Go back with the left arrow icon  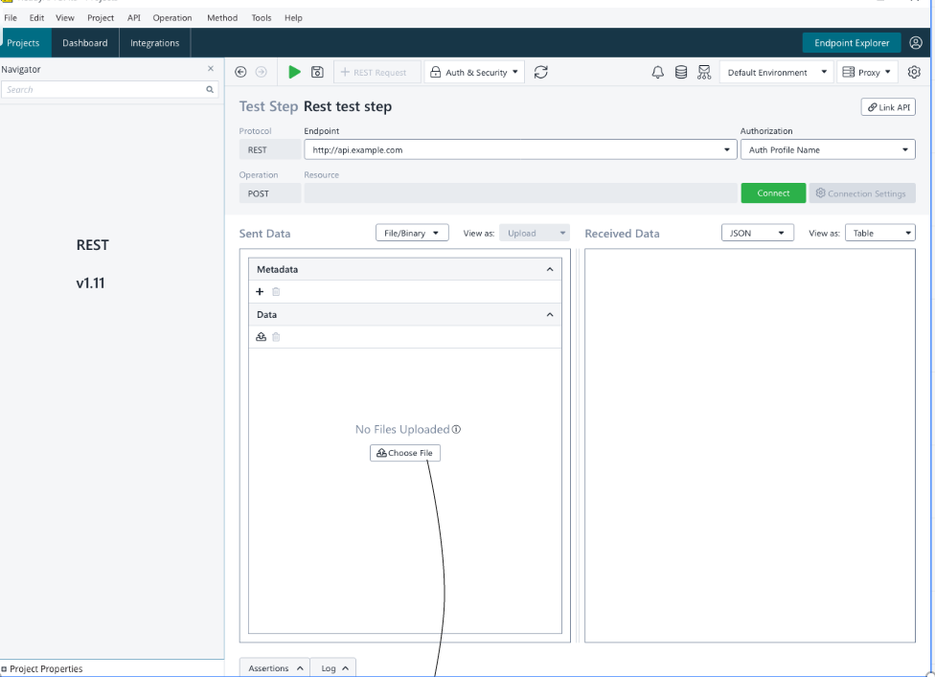point(241,72)
